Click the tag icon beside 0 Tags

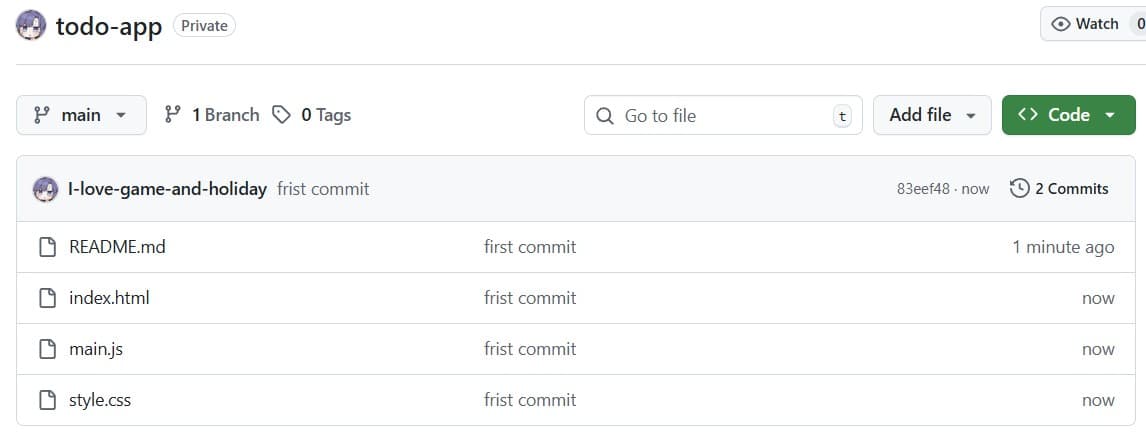(x=282, y=115)
